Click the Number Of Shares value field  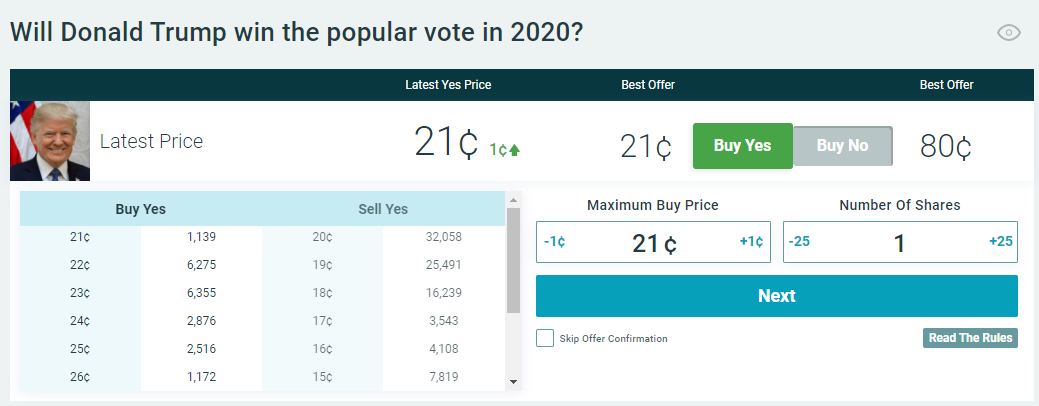click(x=899, y=243)
